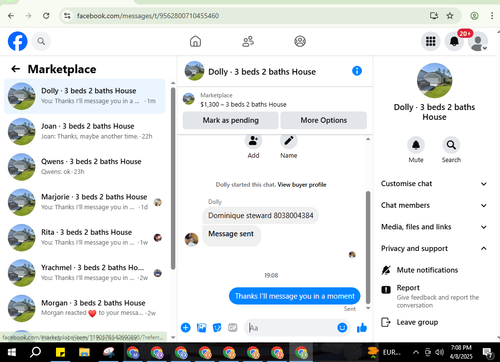
Task: Open Chrome profile icon in toolbar
Action: pos(474,16)
